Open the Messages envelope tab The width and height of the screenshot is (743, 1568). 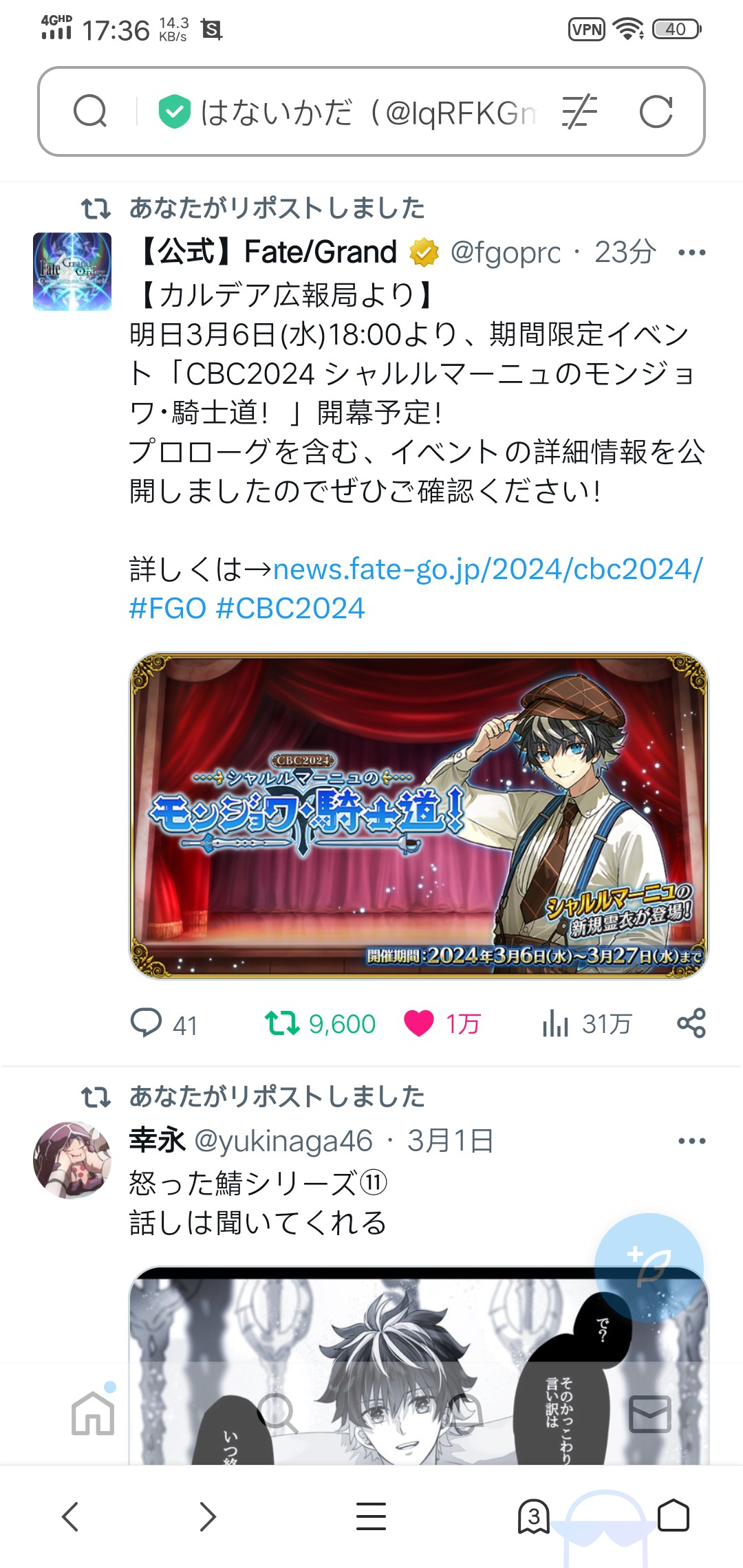[649, 1414]
